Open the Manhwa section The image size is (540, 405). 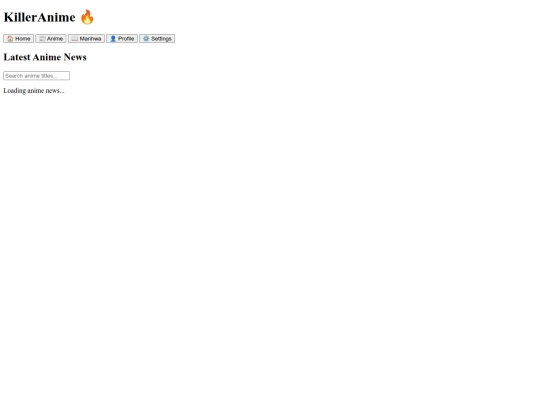[x=86, y=39]
